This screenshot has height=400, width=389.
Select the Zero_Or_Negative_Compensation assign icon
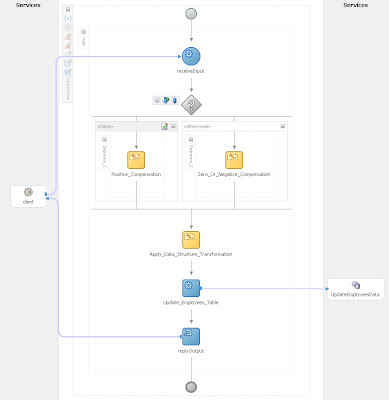[234, 160]
